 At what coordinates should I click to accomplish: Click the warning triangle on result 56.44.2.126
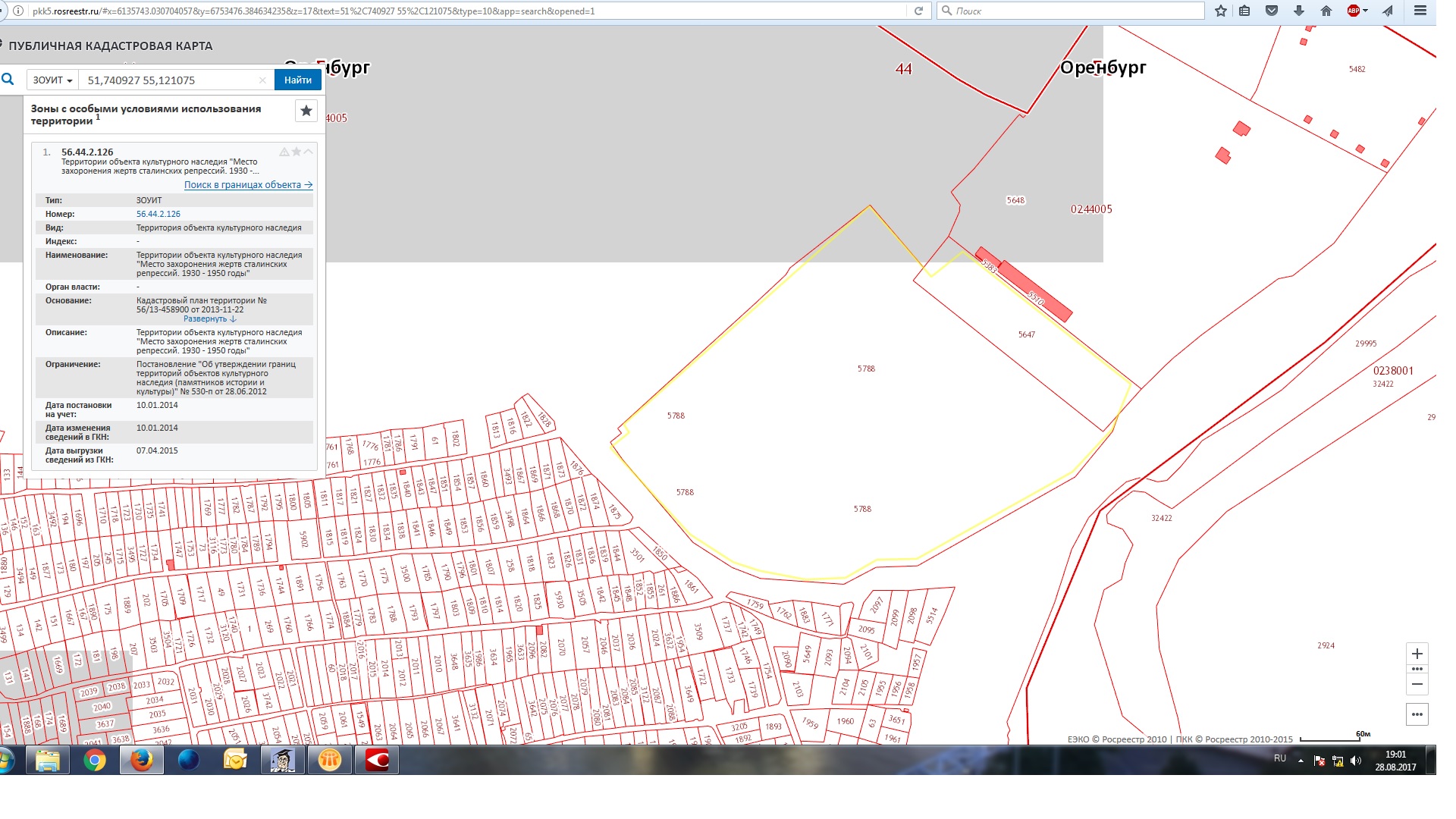coord(284,152)
